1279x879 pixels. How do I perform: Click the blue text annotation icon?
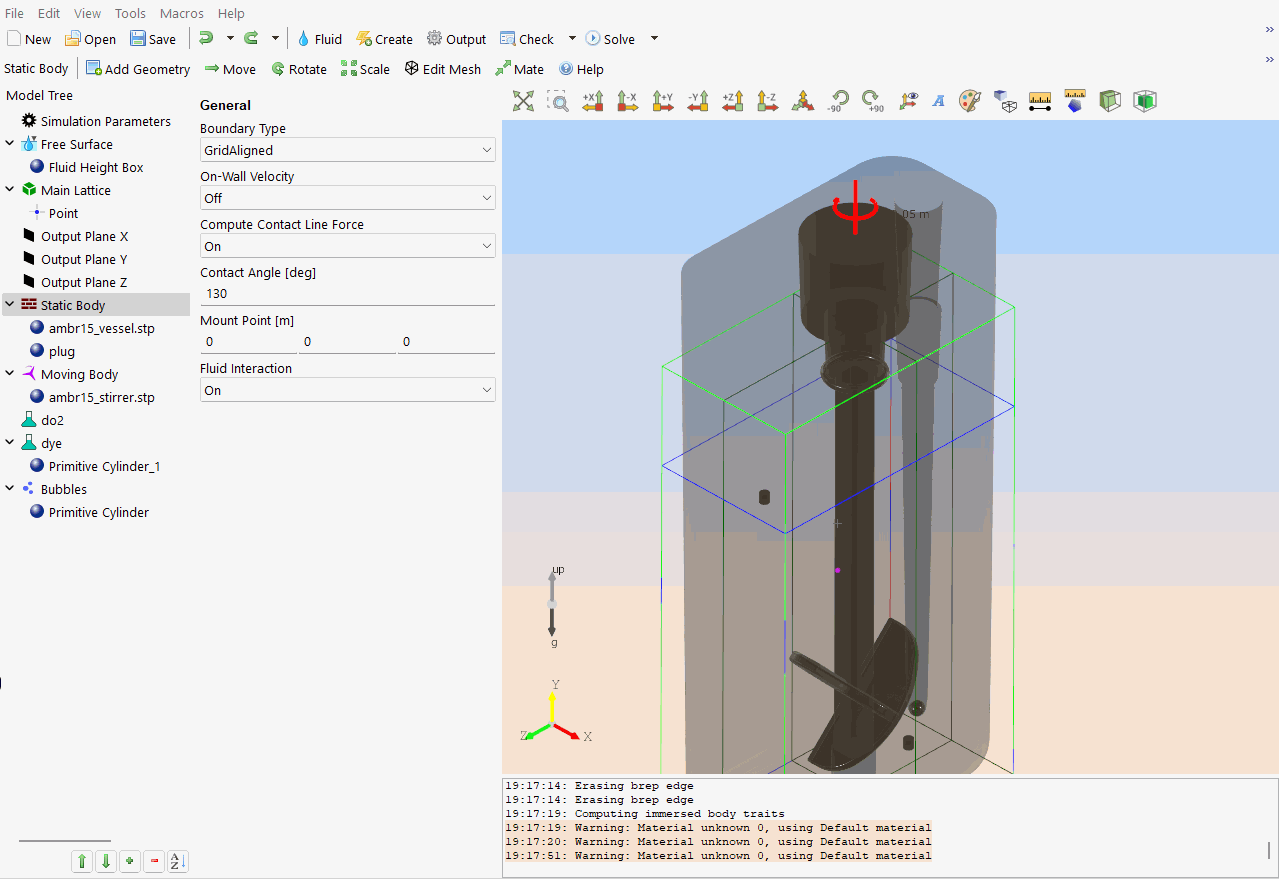(938, 100)
